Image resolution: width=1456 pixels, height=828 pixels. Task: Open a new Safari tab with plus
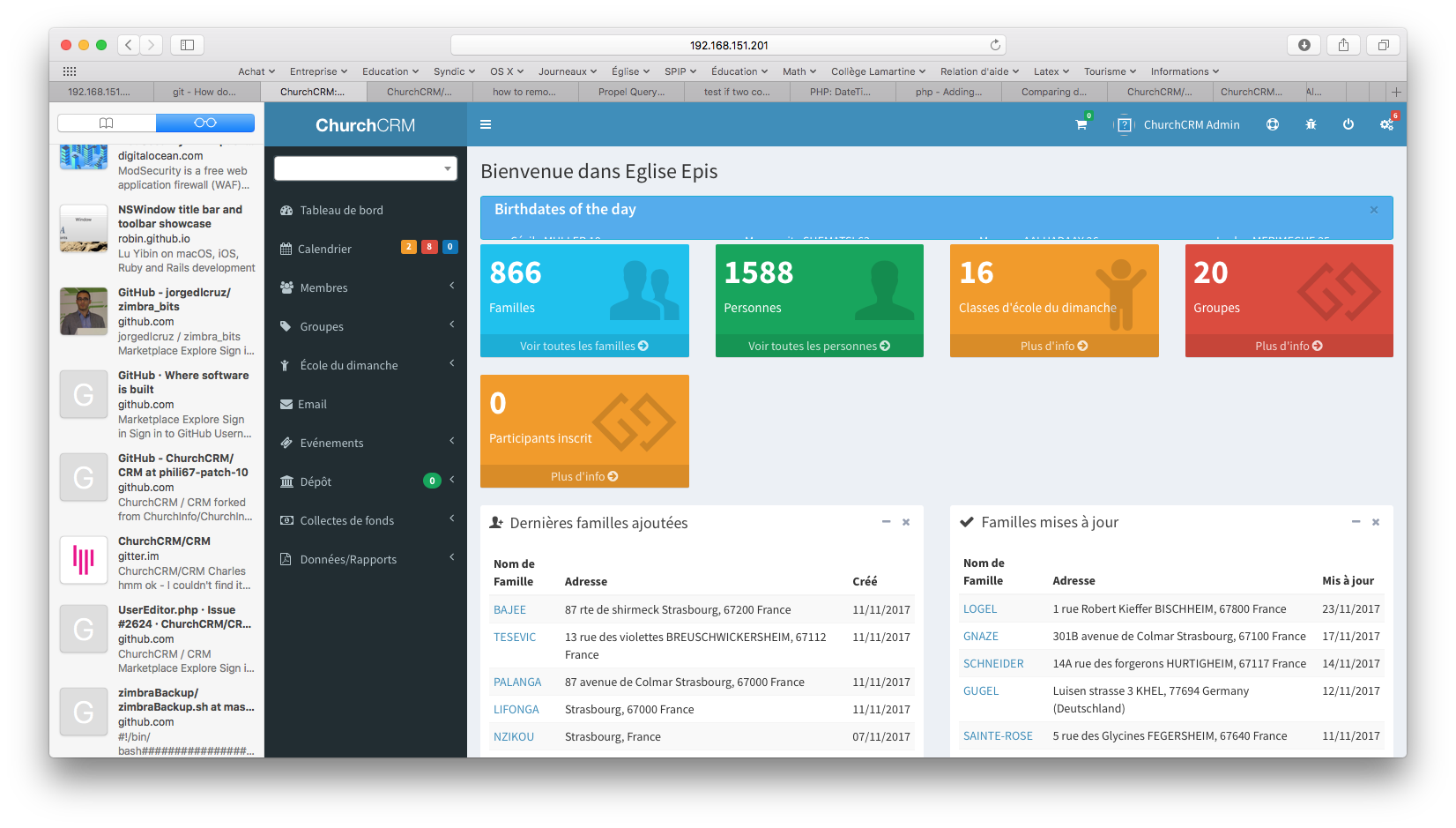pyautogui.click(x=1395, y=92)
